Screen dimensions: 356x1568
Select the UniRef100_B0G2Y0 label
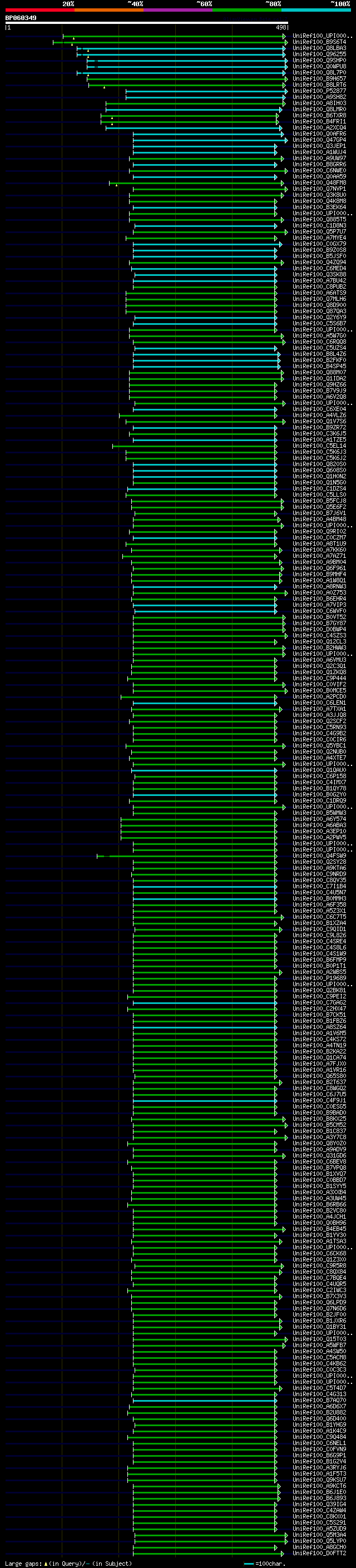(x=319, y=794)
